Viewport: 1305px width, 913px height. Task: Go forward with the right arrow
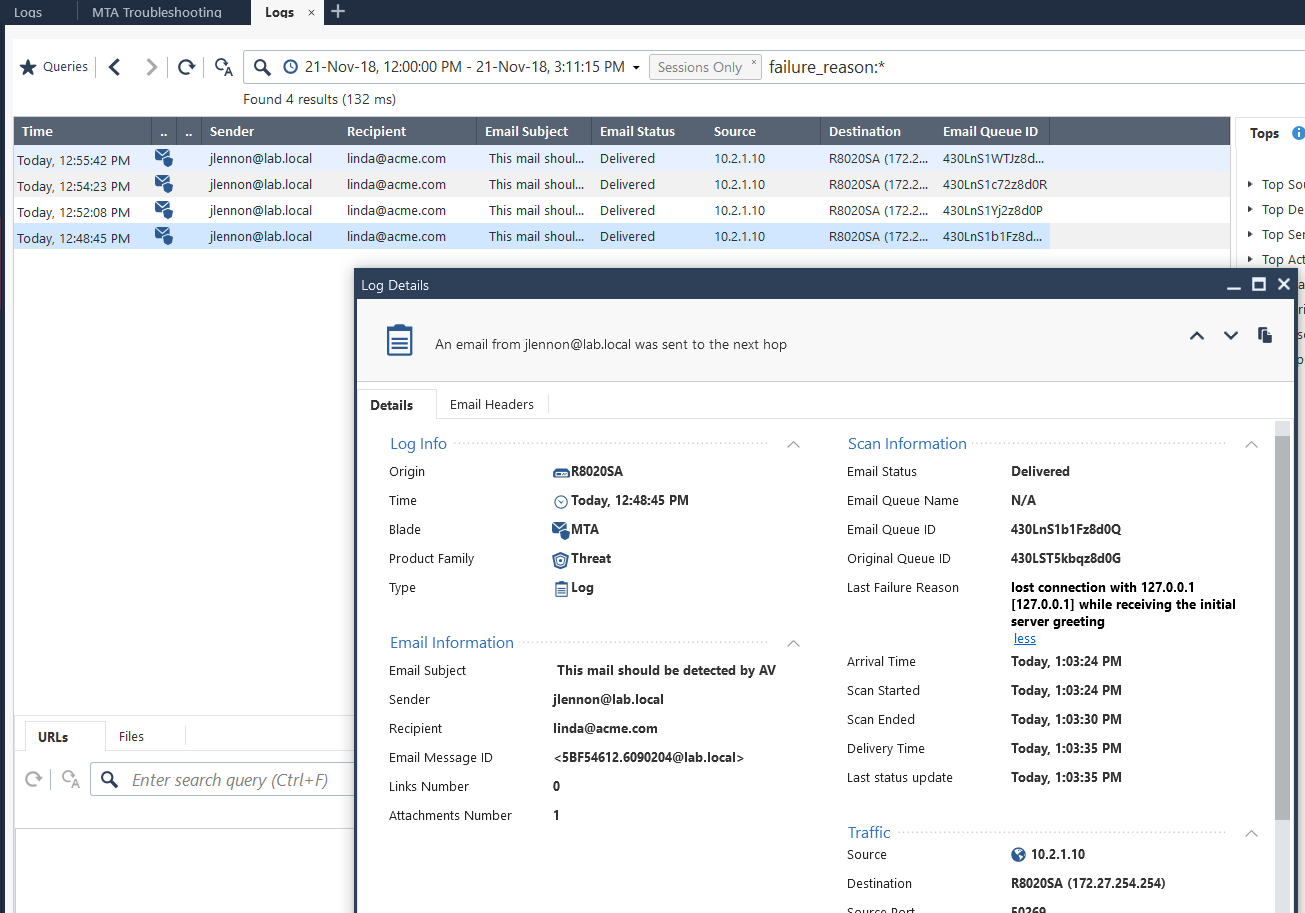[151, 67]
